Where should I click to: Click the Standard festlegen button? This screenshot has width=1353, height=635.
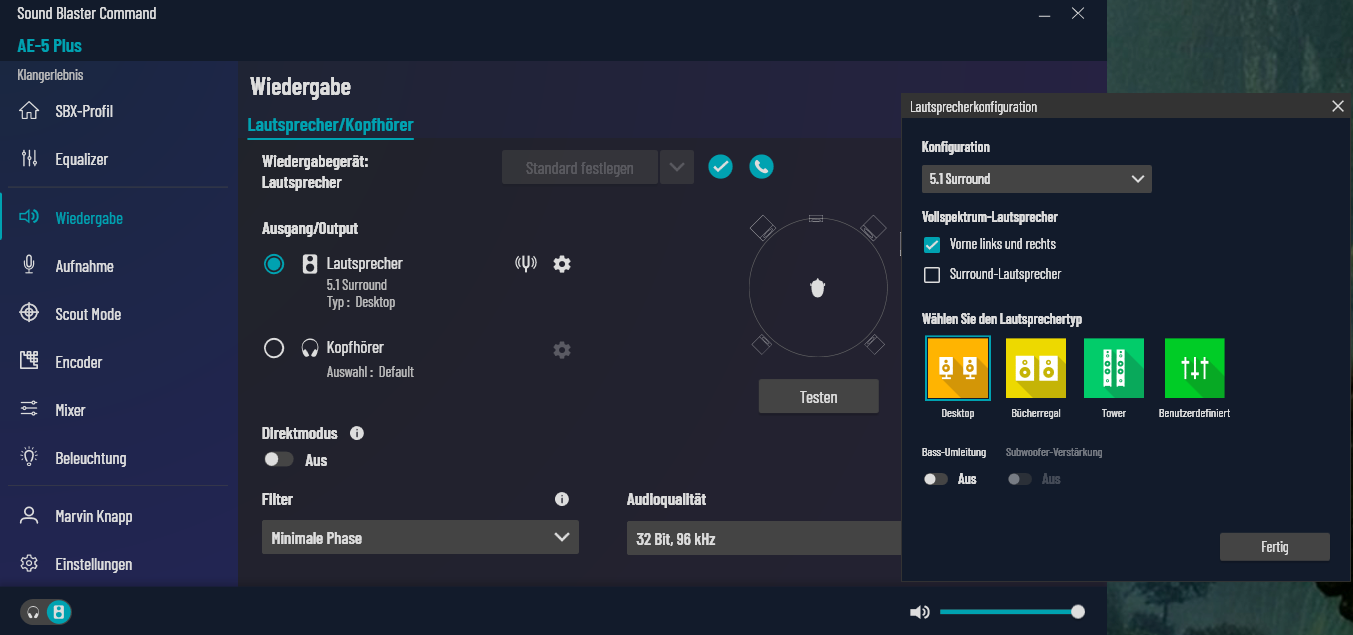click(580, 168)
